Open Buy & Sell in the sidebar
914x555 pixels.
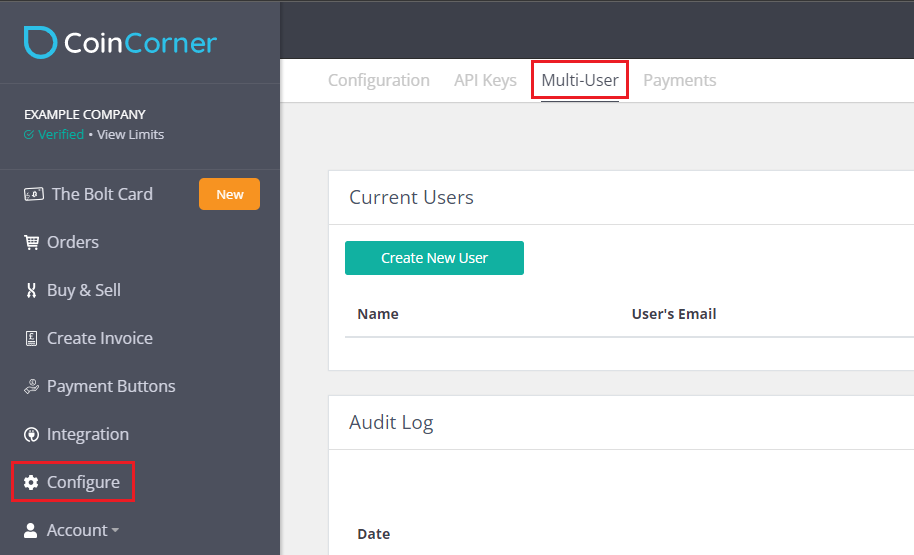(84, 290)
